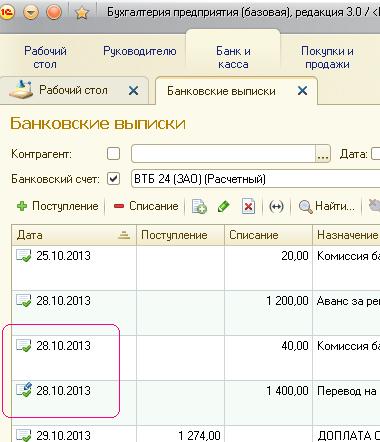380x442 pixels.
Task: Click the sort indicator in Дата column header
Action: (124, 235)
